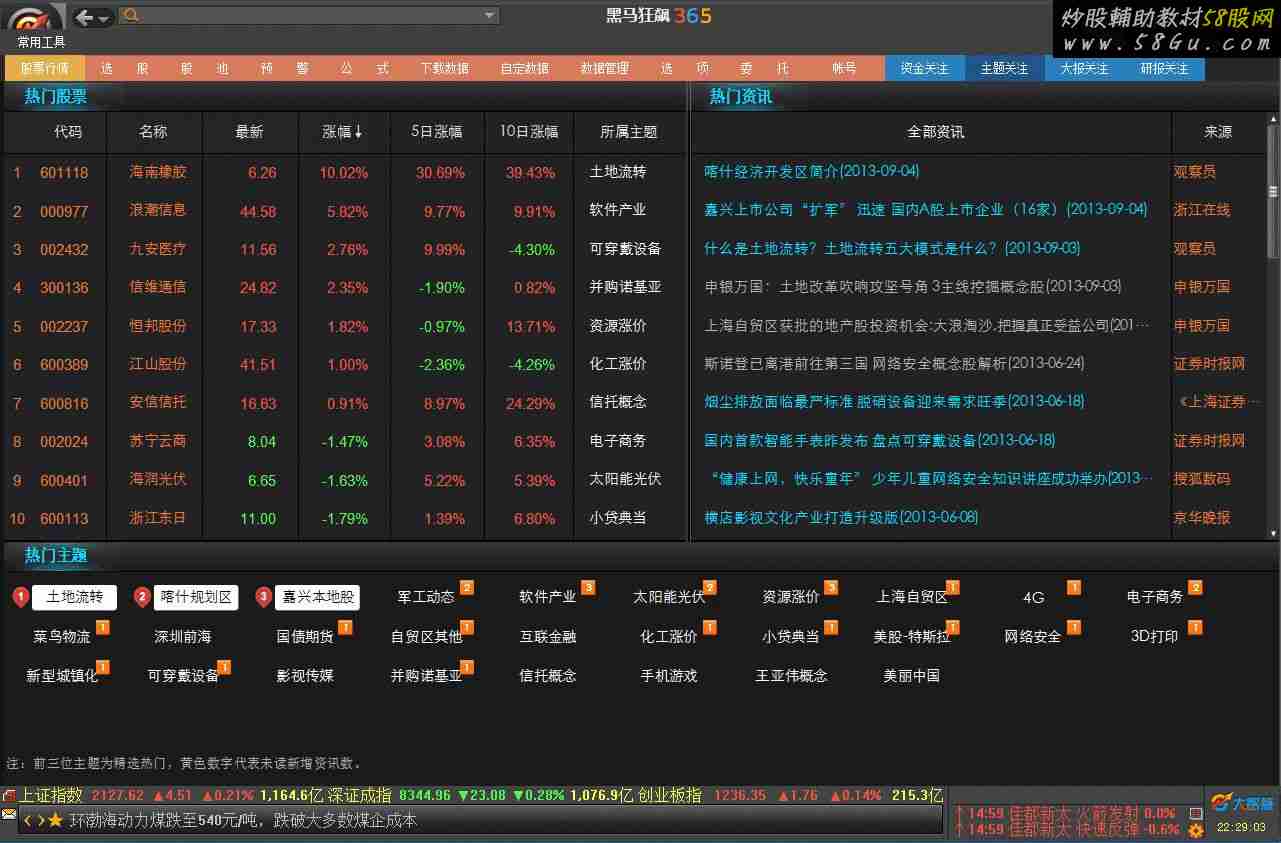Open news 横店影视文化产业打造升级版

click(841, 517)
